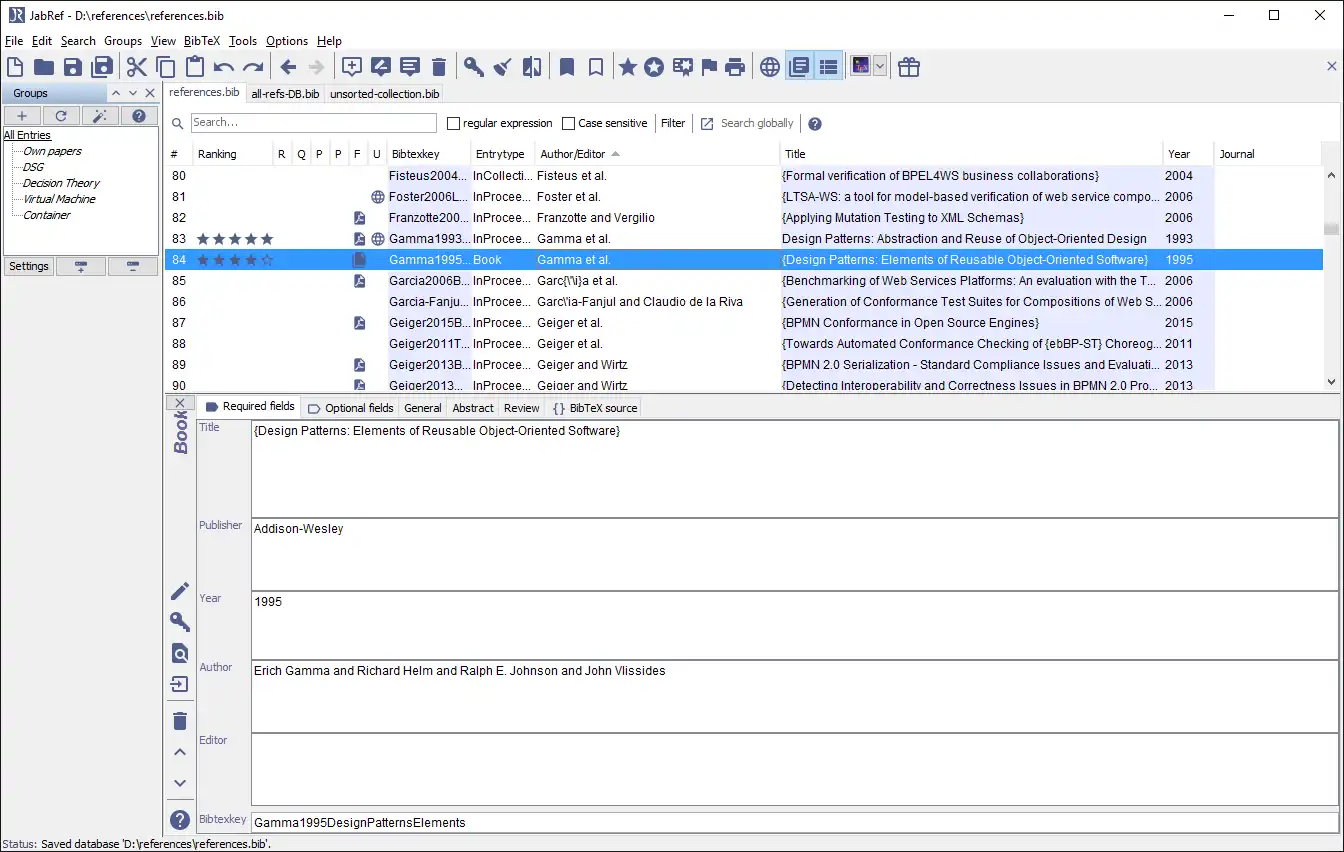Click the Save database toolbar icon
Screen dimensions: 1344x852
[72, 67]
